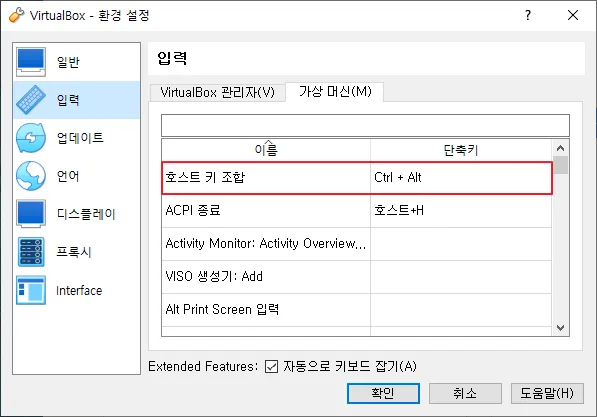This screenshot has width=597, height=417.
Task: Open the 프록시 server icon
Action: point(31,252)
